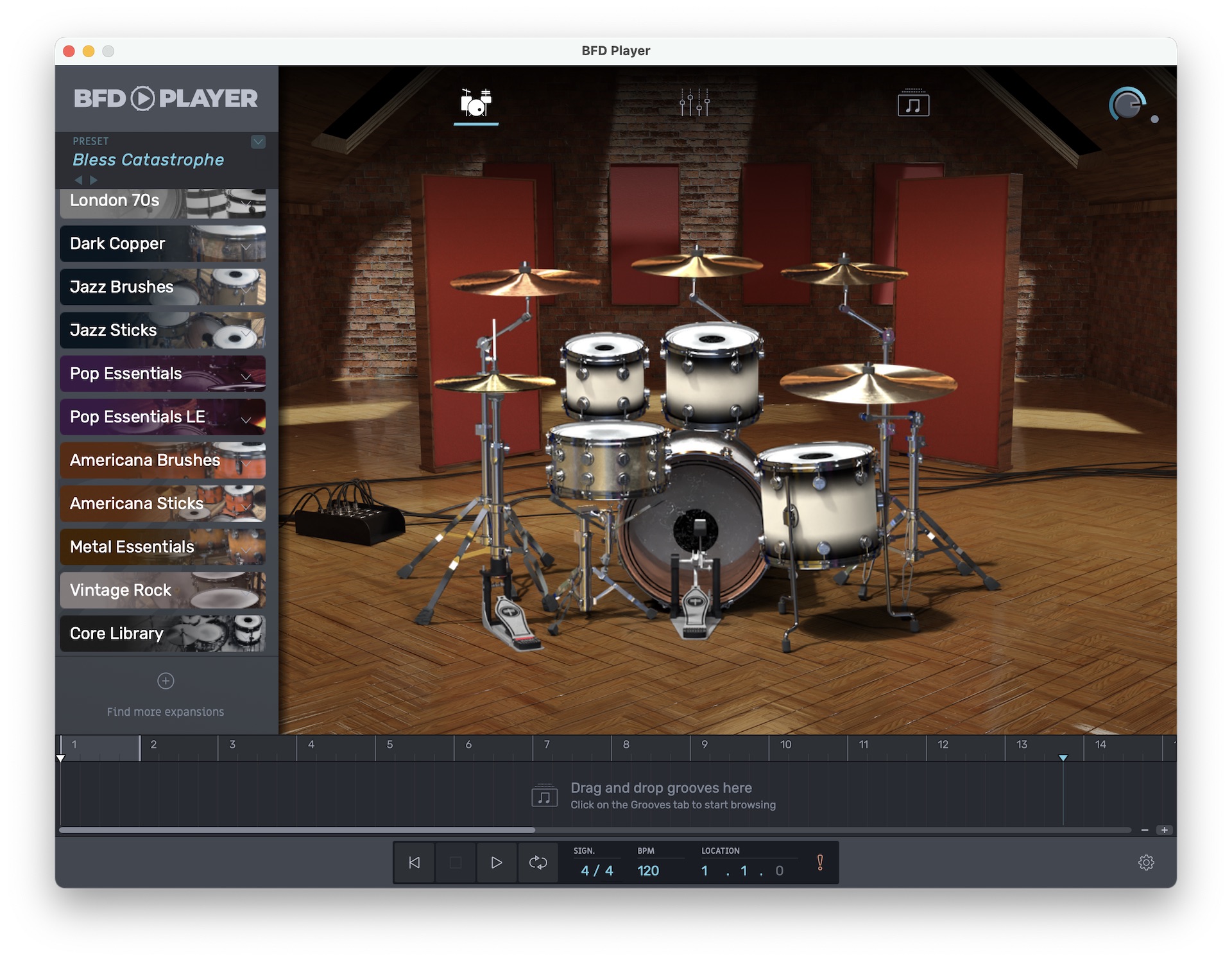This screenshot has width=1232, height=961.
Task: Zoom in timeline with plus button
Action: click(x=1164, y=830)
